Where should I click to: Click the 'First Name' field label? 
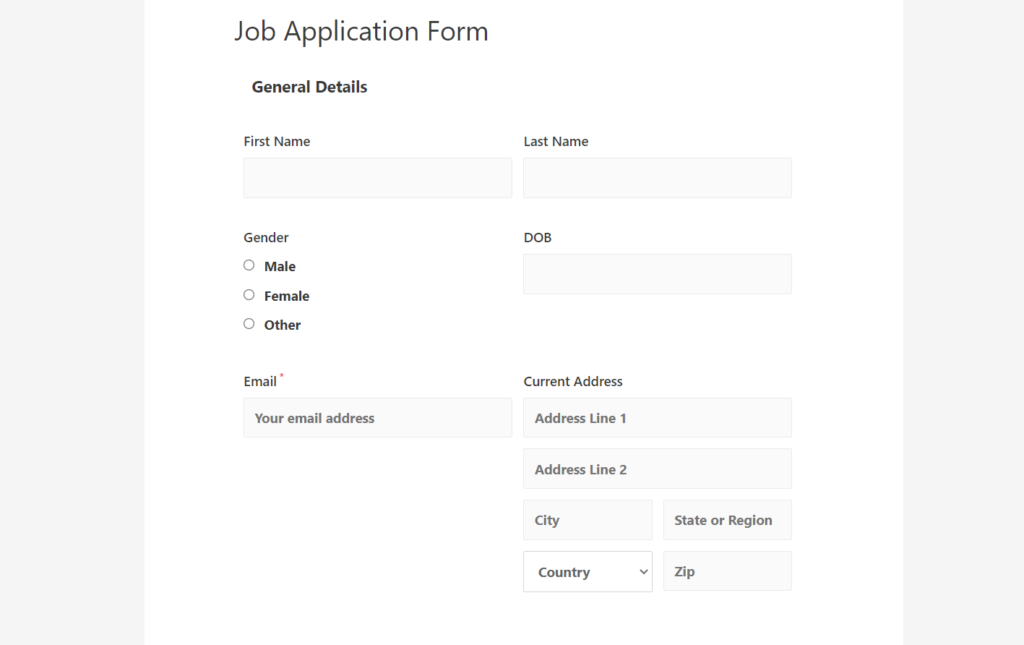click(x=277, y=142)
